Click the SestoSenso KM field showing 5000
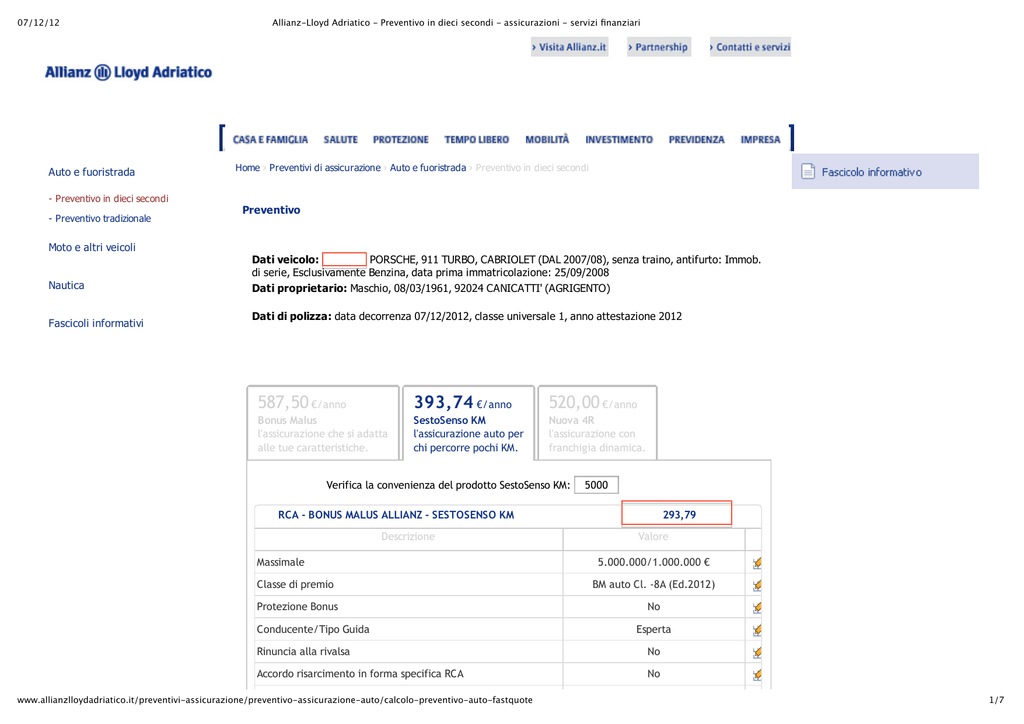The height and width of the screenshot is (724, 1024). pyautogui.click(x=596, y=485)
